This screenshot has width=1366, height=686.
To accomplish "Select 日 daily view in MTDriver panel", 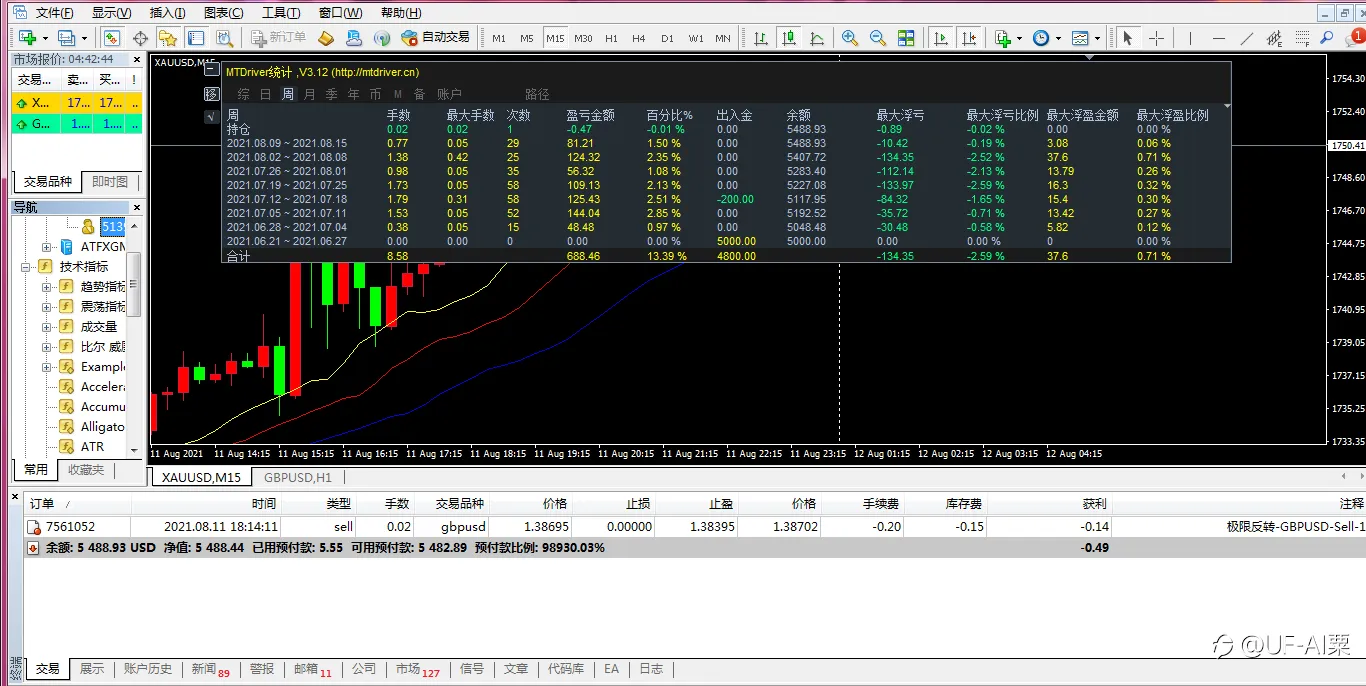I will (265, 94).
